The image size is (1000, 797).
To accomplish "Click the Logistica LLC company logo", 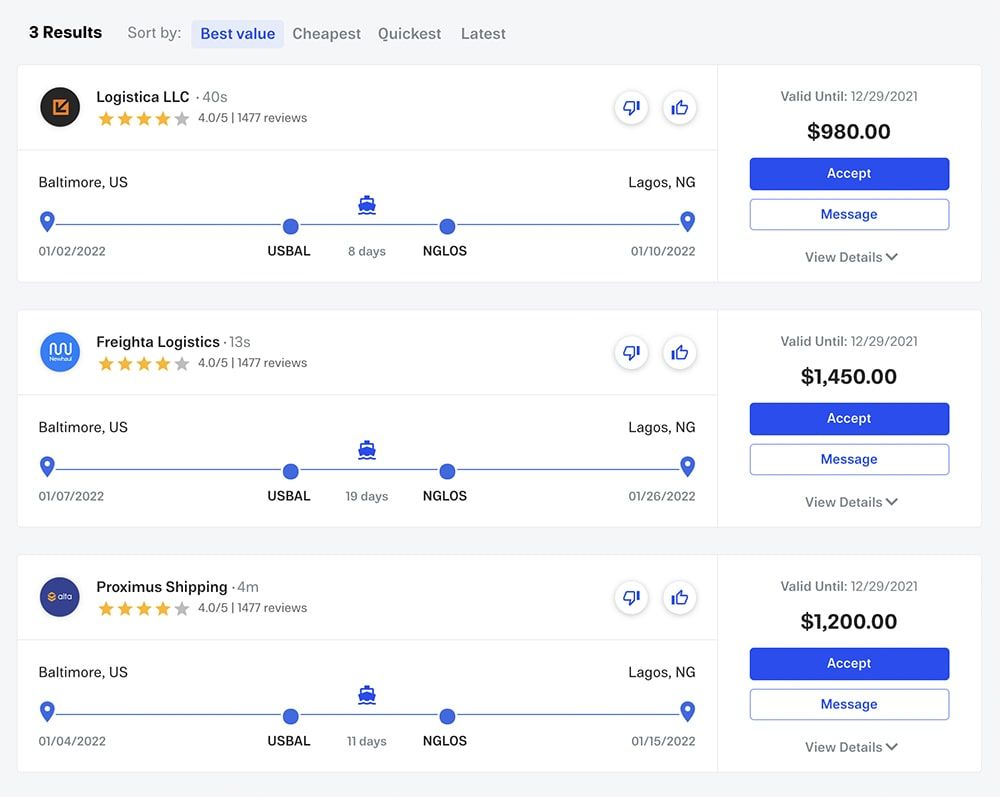I will point(60,107).
